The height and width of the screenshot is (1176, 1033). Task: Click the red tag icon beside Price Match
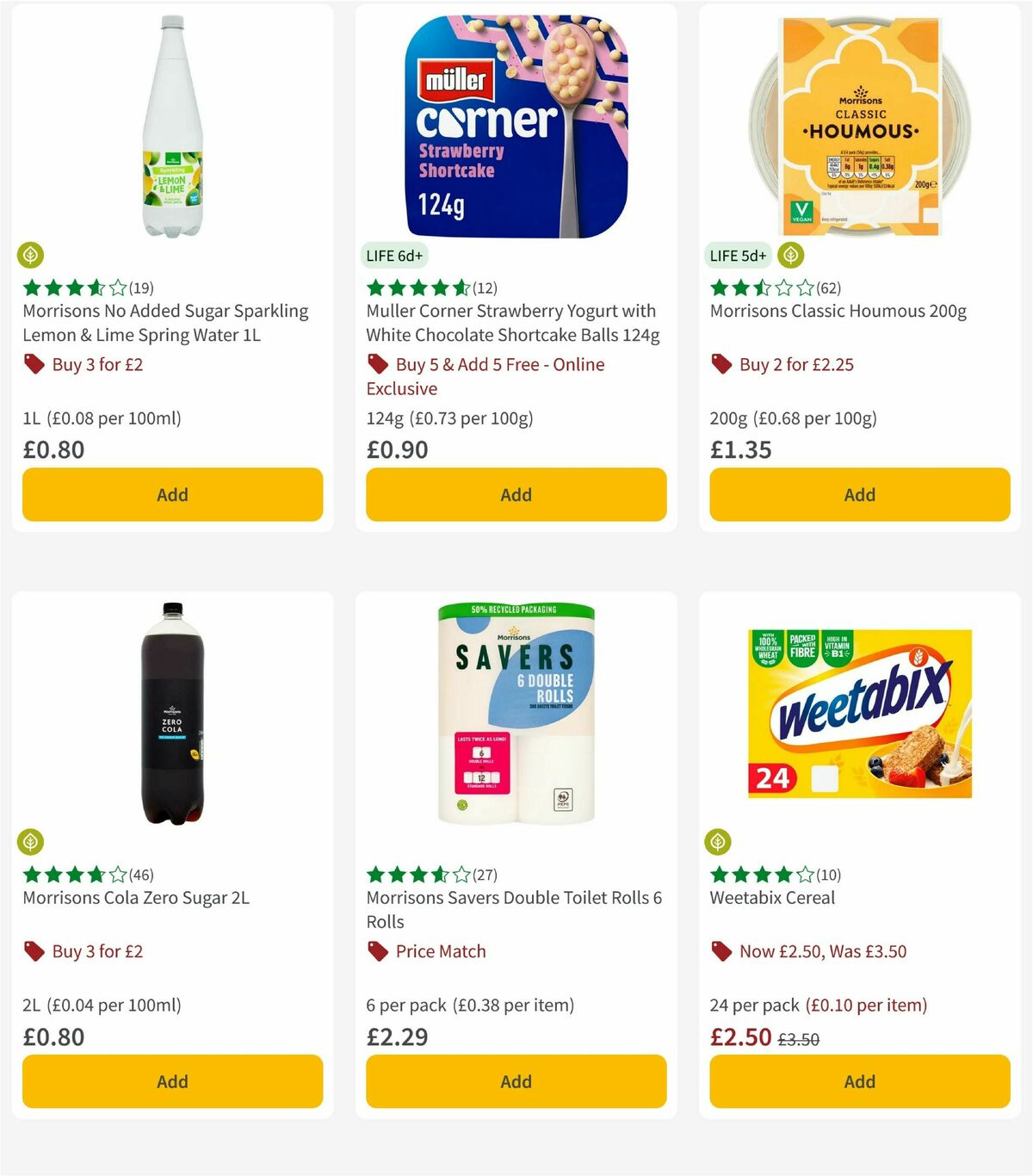click(377, 951)
